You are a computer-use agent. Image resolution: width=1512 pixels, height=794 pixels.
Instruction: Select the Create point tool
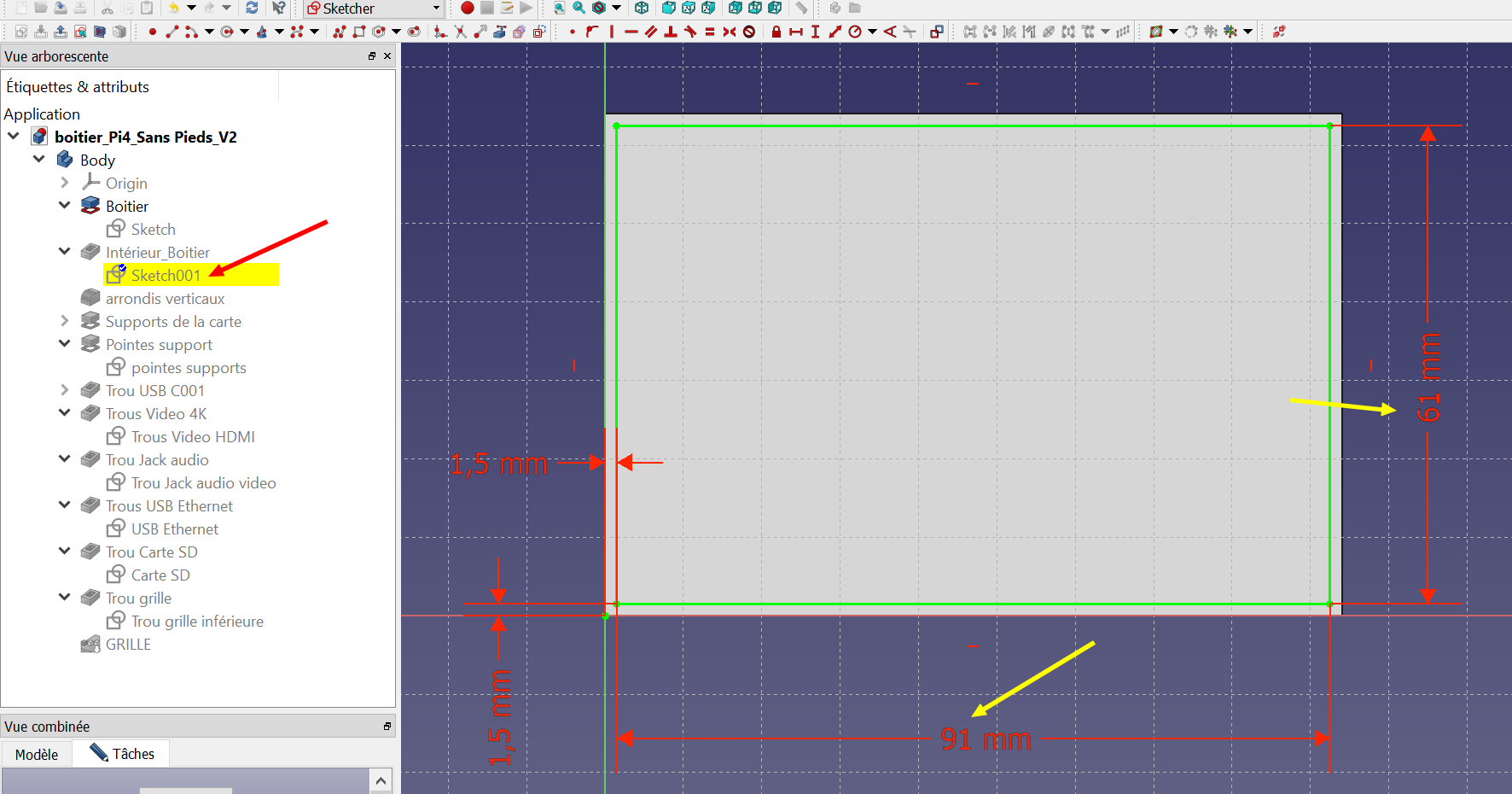pos(153,32)
